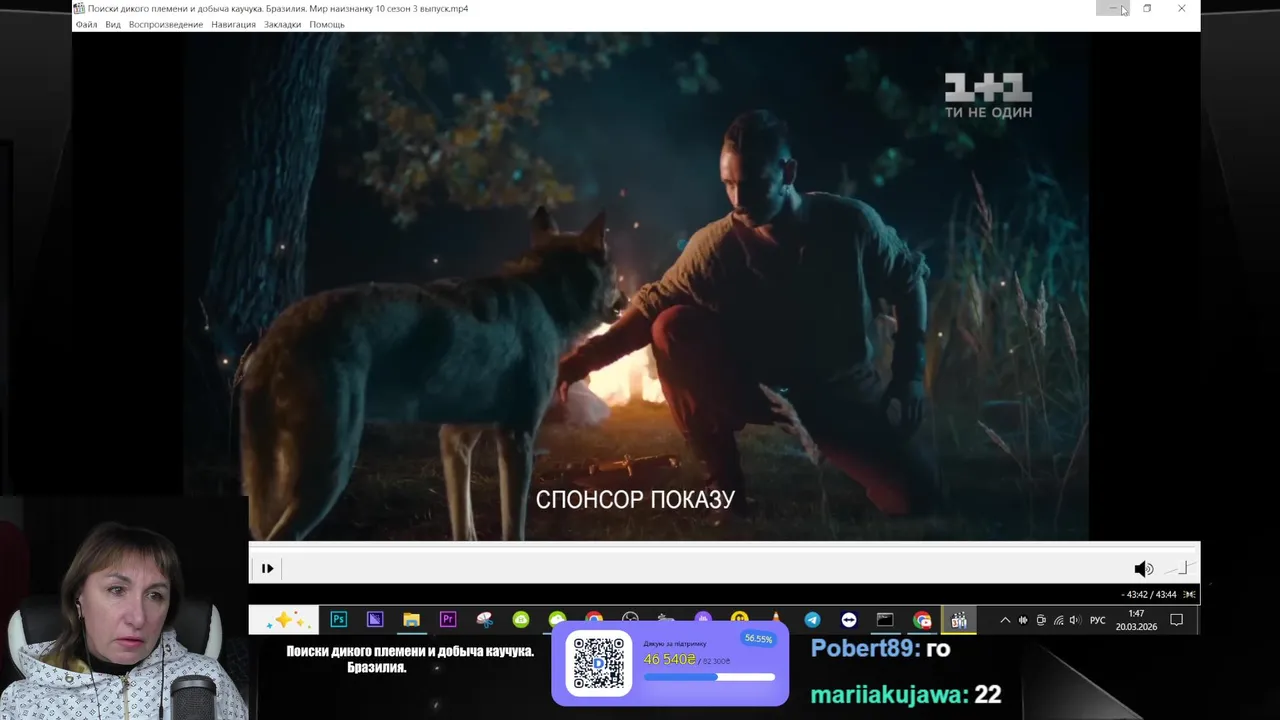Viewport: 1280px width, 720px height.
Task: Open the Воспроизведение menu
Action: (x=166, y=24)
